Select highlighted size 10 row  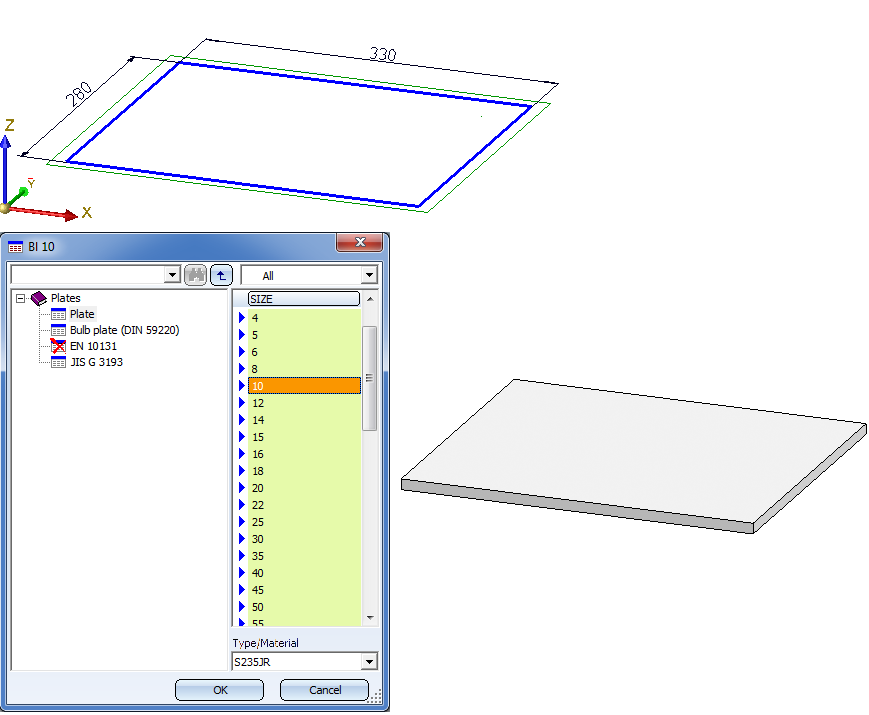click(304, 386)
